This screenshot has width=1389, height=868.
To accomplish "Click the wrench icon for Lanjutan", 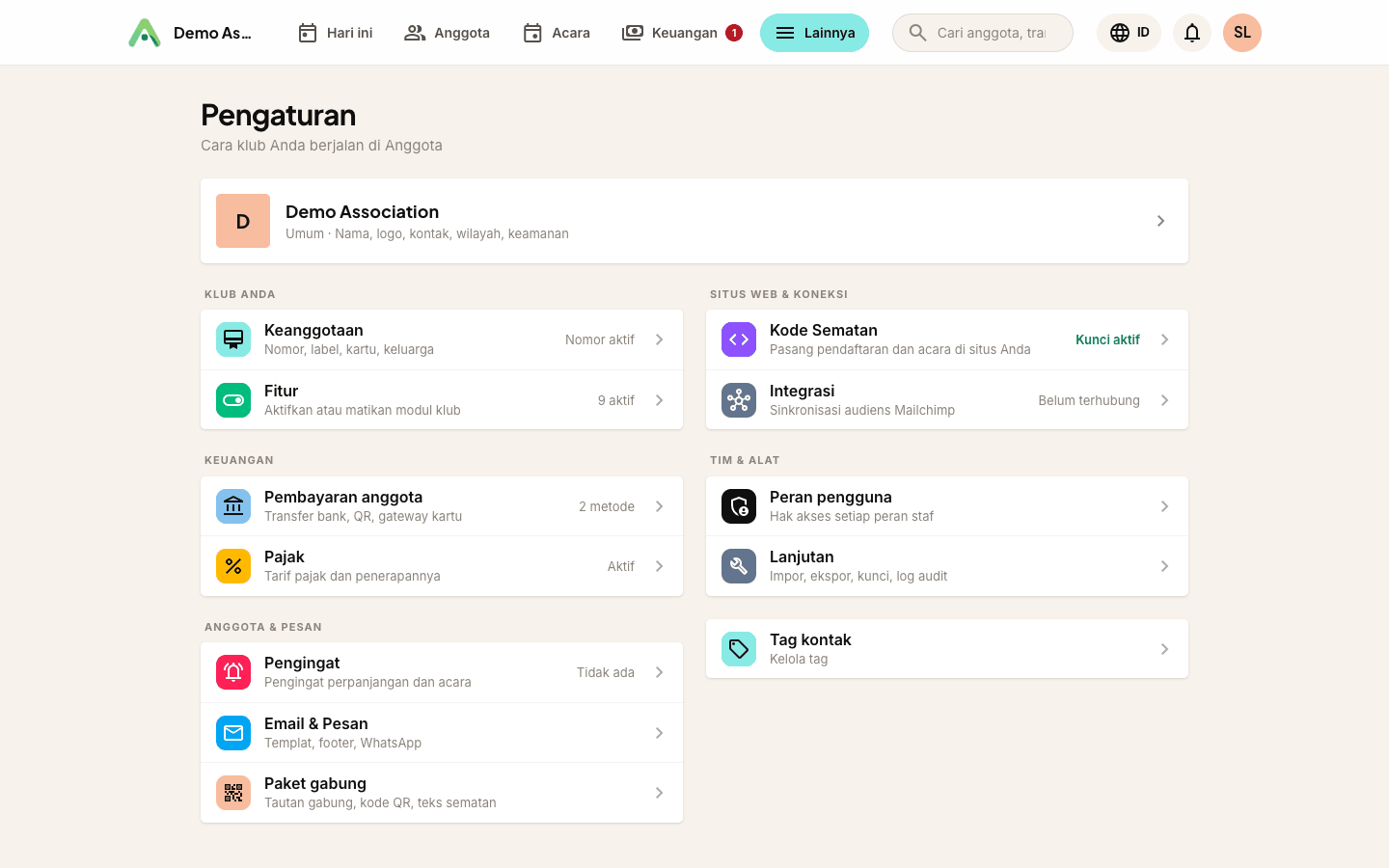I will pyautogui.click(x=739, y=566).
